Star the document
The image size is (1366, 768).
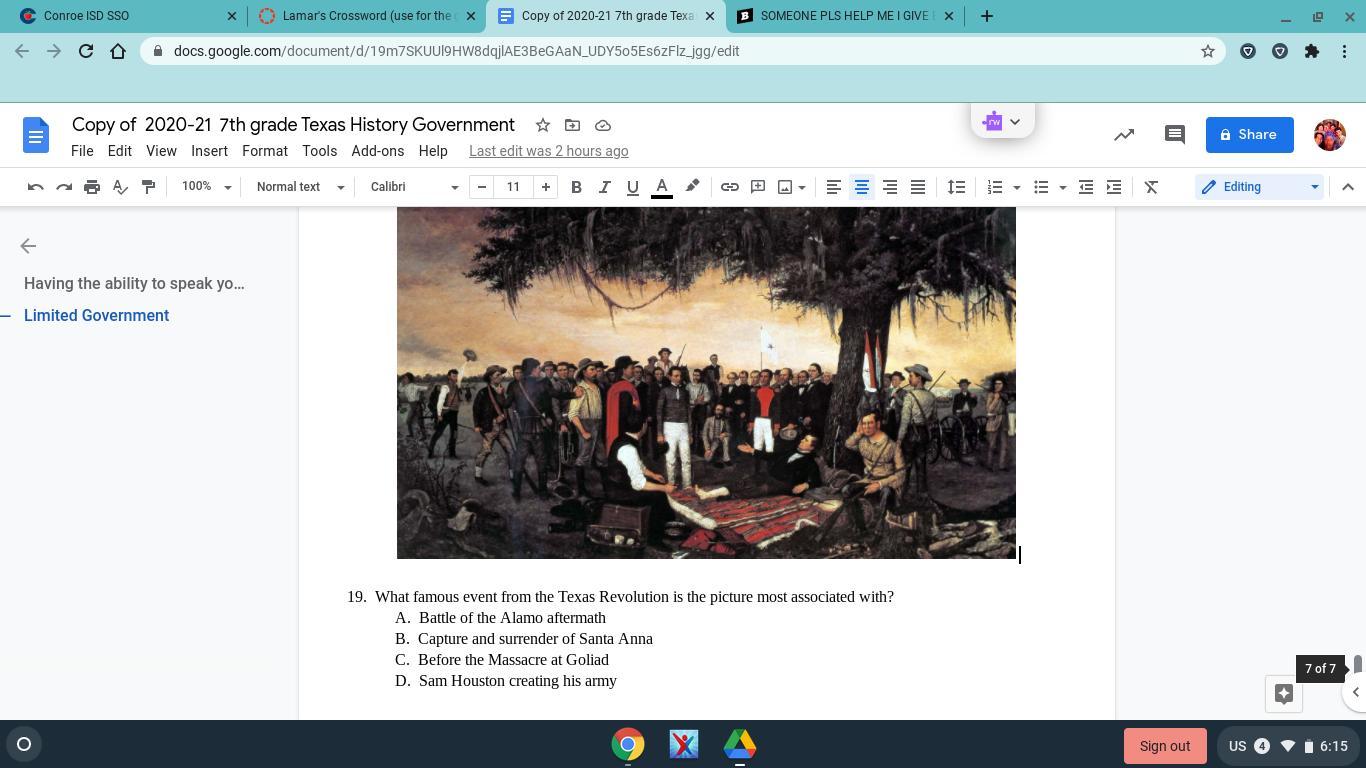[x=543, y=125]
